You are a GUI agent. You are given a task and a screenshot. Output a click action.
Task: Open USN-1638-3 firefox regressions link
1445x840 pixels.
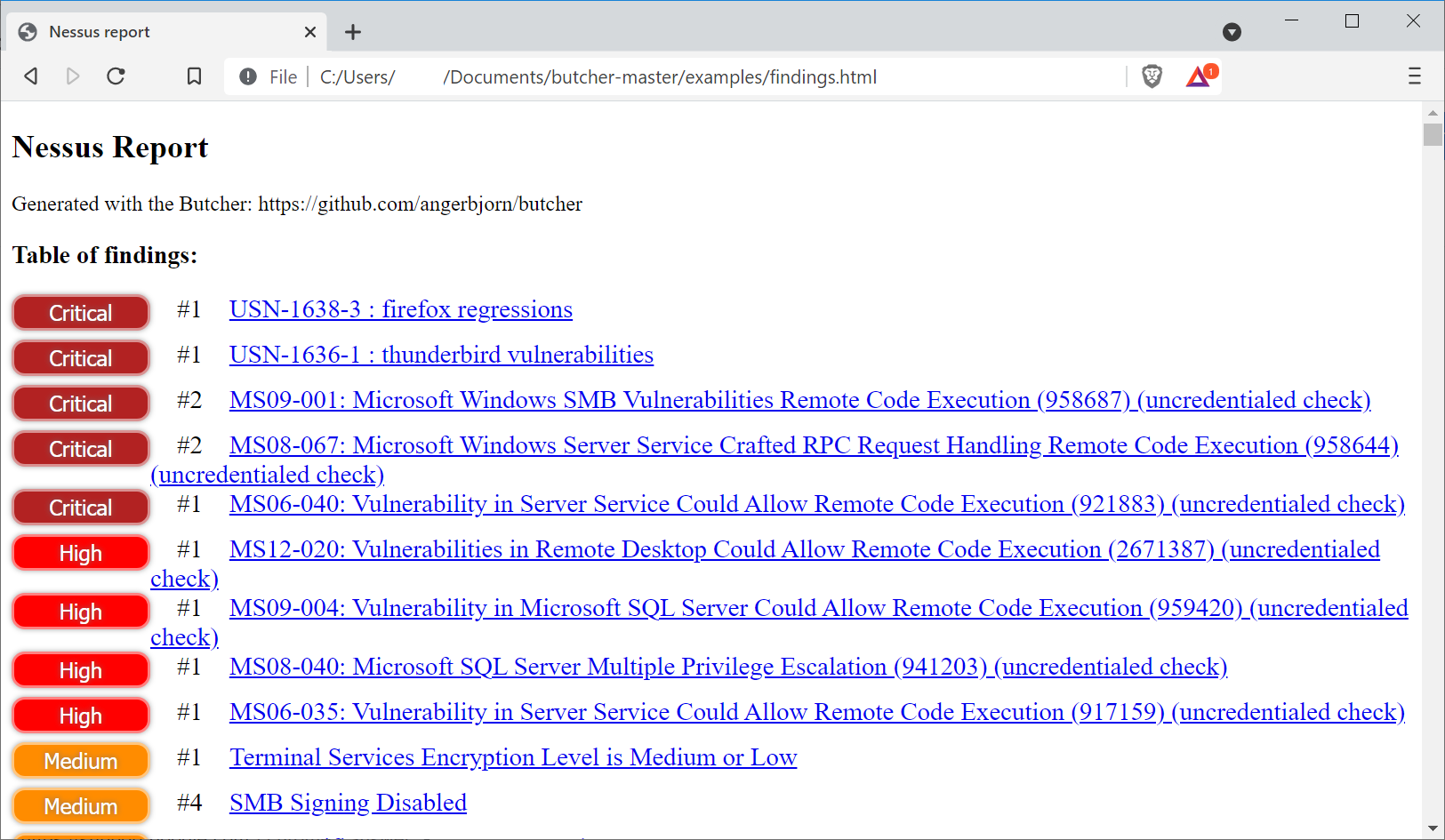coord(401,309)
